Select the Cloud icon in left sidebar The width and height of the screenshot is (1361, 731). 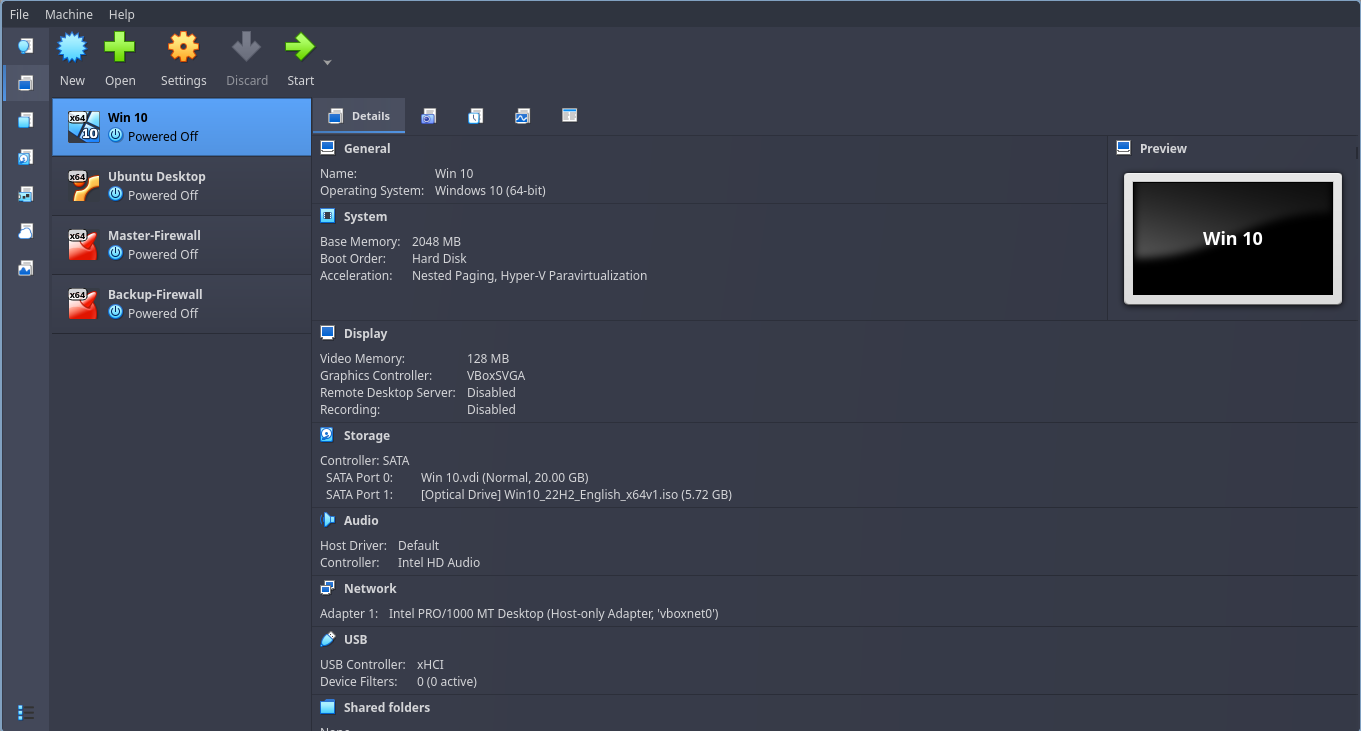click(x=26, y=231)
